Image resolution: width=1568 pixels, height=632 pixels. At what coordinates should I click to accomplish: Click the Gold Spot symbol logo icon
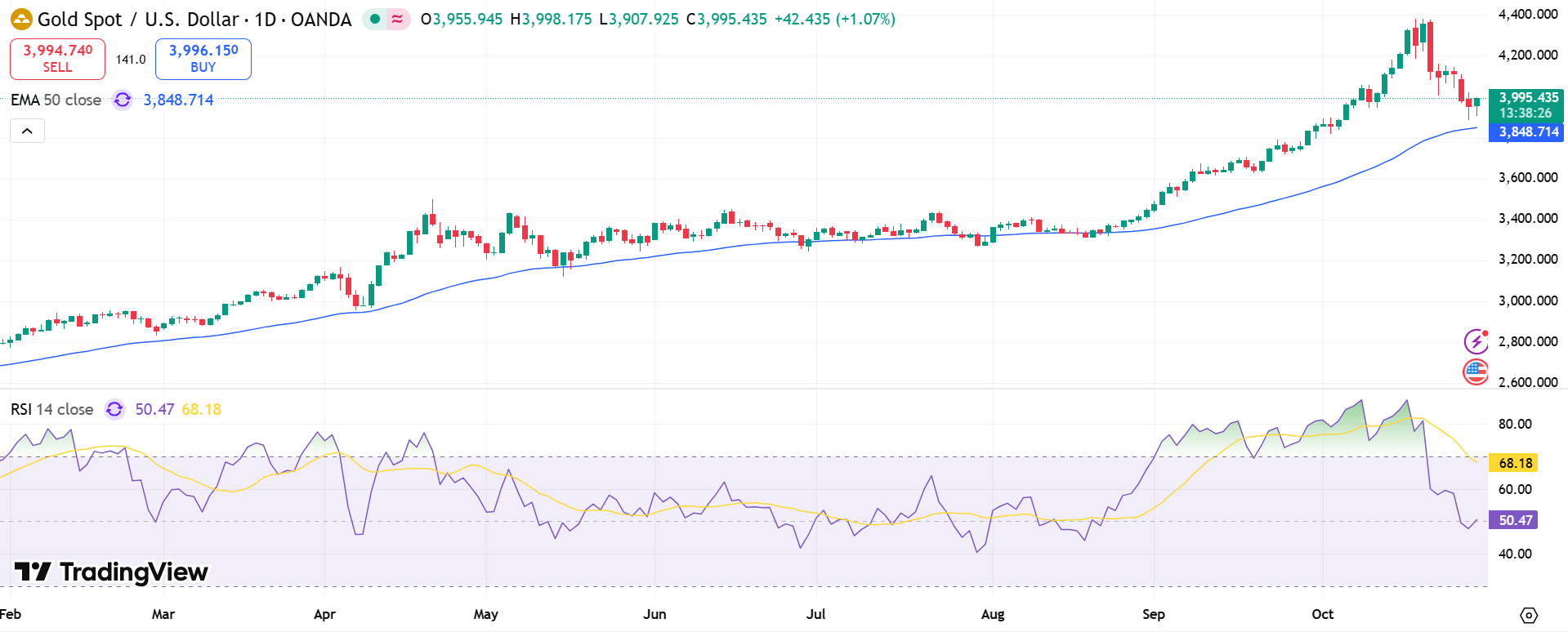[21, 19]
